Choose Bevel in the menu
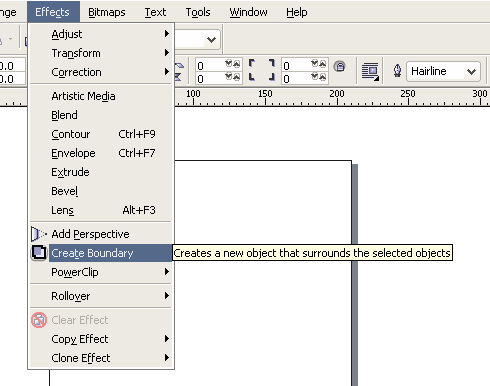The height and width of the screenshot is (386, 490). pos(101,191)
